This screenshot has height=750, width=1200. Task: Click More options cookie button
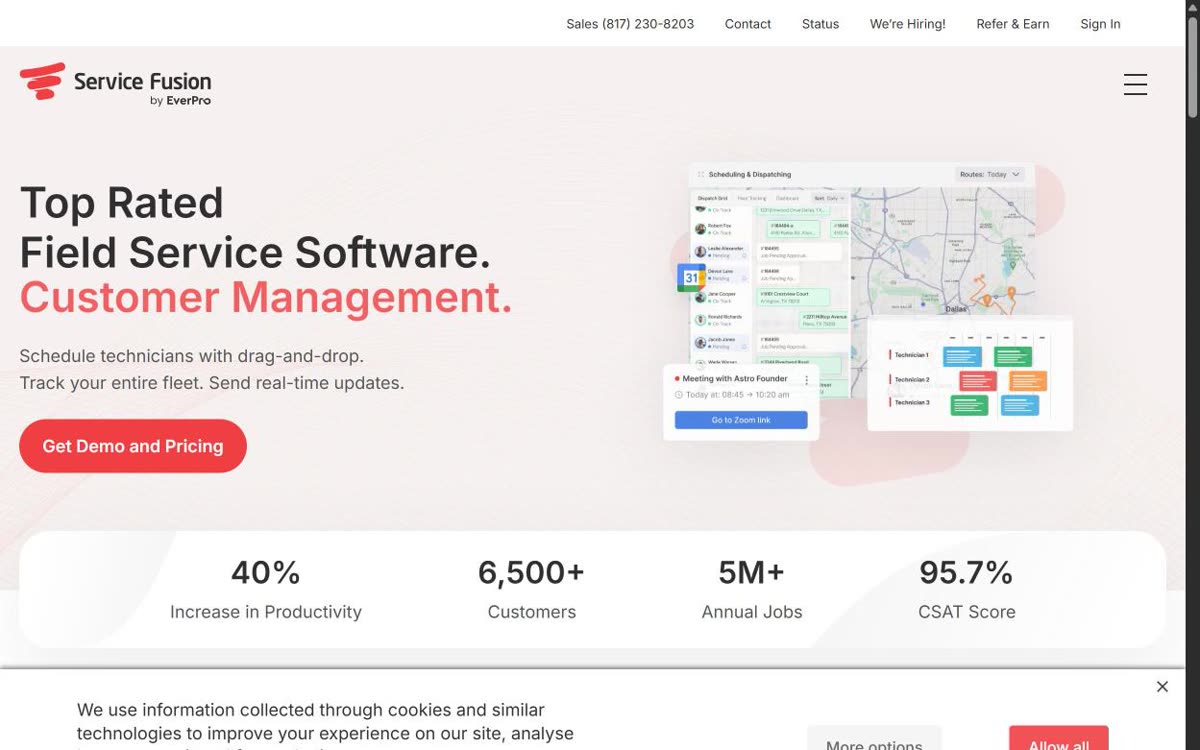[874, 739]
